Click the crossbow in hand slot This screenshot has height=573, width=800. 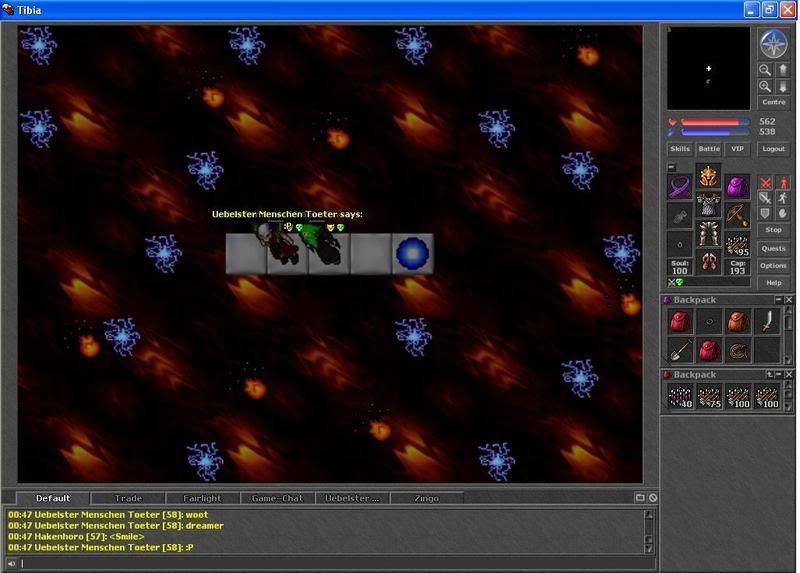click(737, 215)
